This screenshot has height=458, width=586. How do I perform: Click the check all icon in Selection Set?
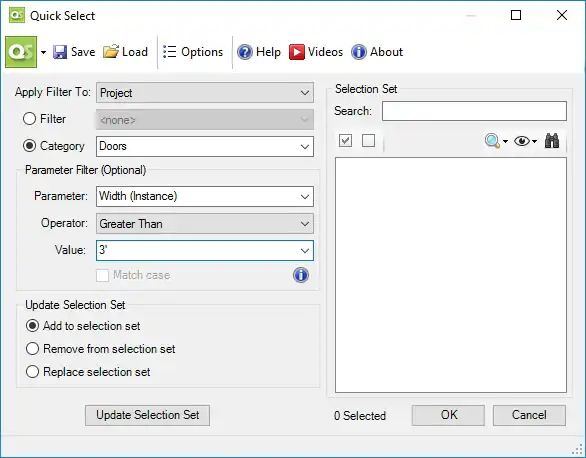pyautogui.click(x=345, y=141)
